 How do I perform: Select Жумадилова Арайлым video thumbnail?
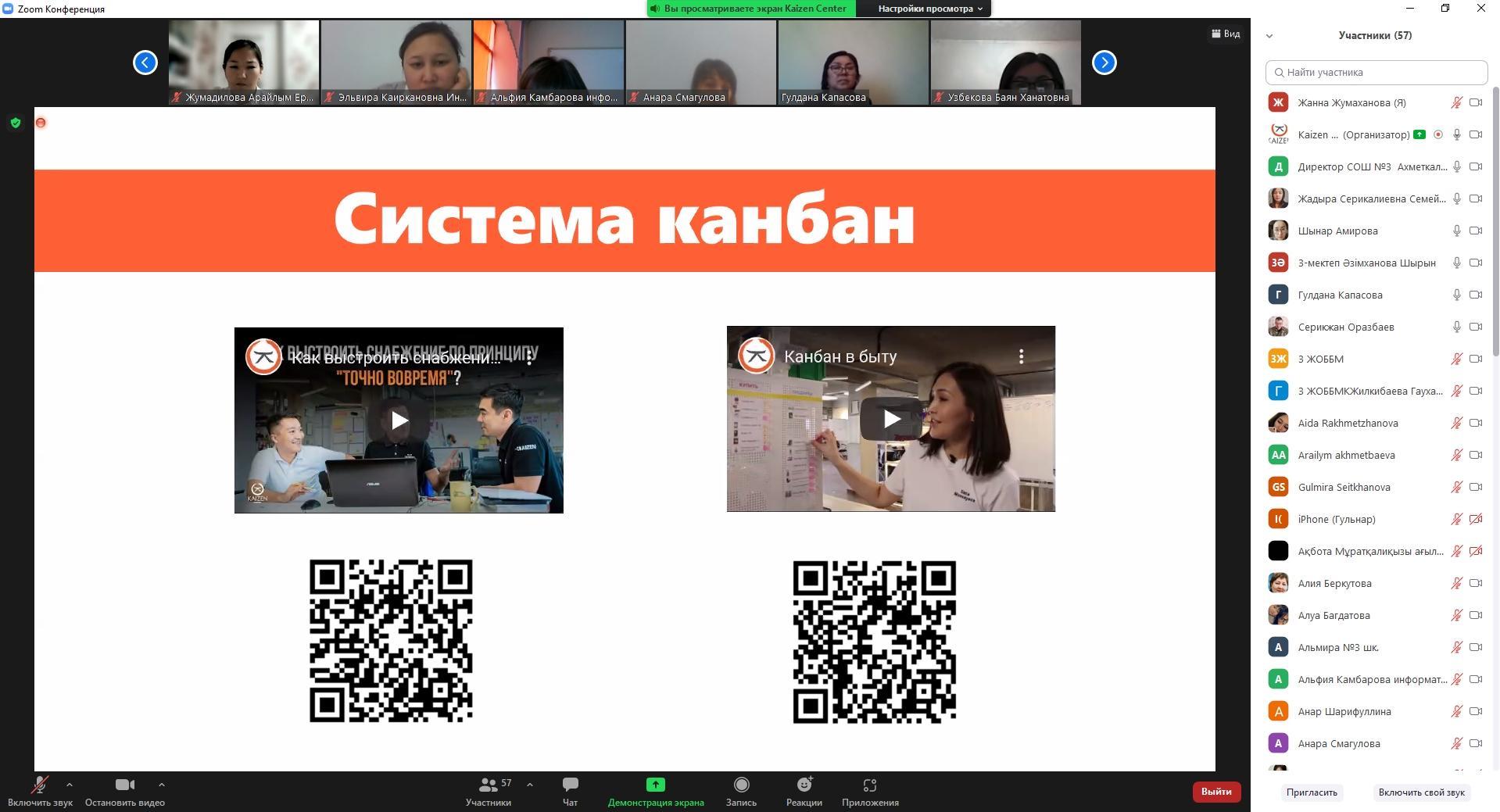(244, 63)
